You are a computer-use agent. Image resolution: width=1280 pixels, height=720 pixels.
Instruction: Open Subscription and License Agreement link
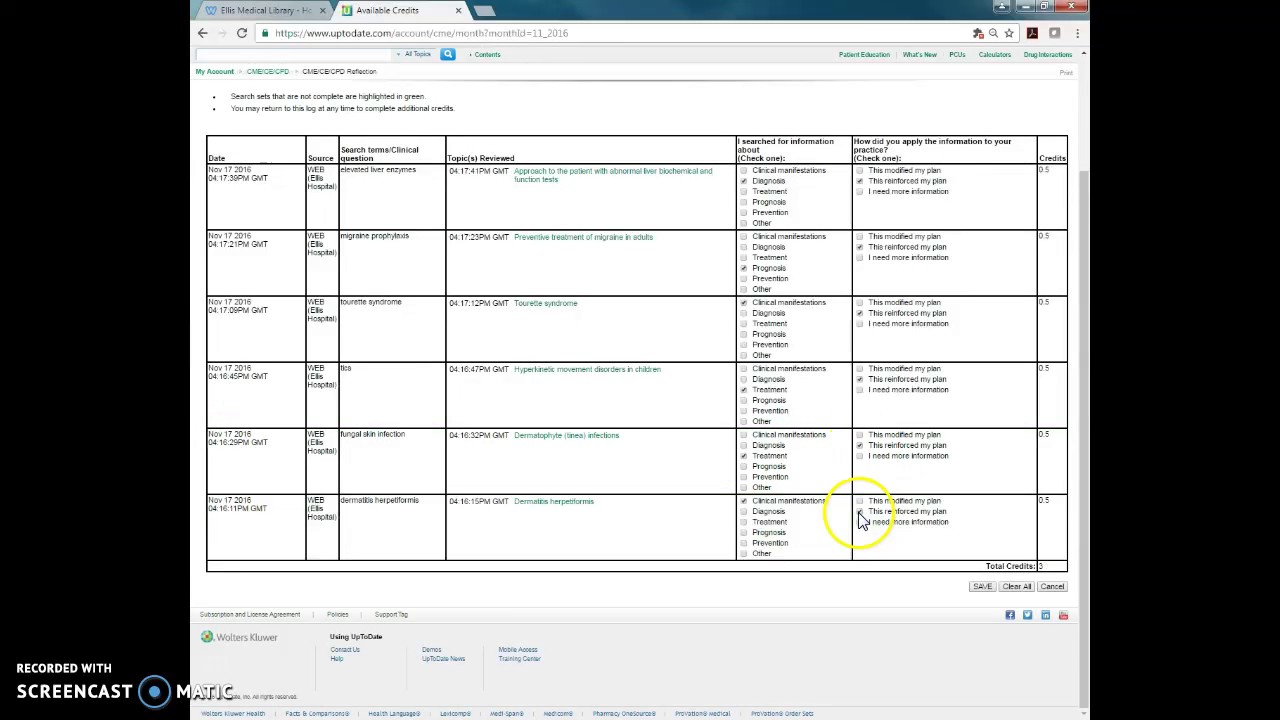pos(250,614)
